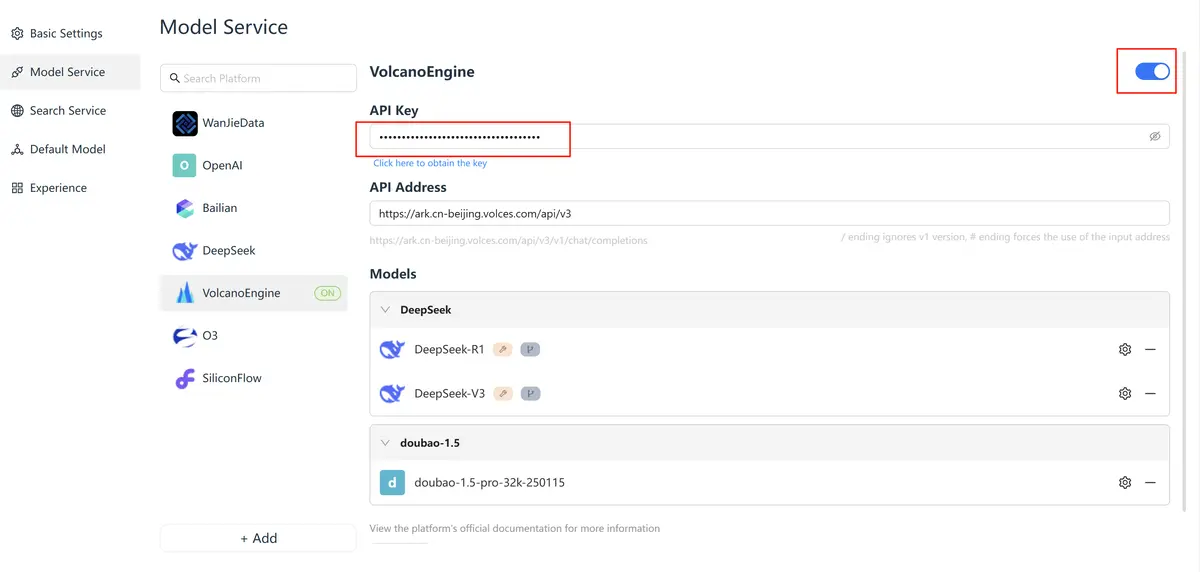Open the Default Model section
The width and height of the screenshot is (1200, 572).
point(67,150)
